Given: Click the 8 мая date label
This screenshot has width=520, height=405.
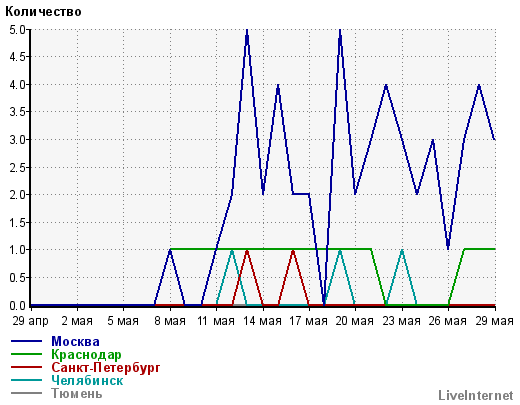Looking at the screenshot, I should [170, 321].
